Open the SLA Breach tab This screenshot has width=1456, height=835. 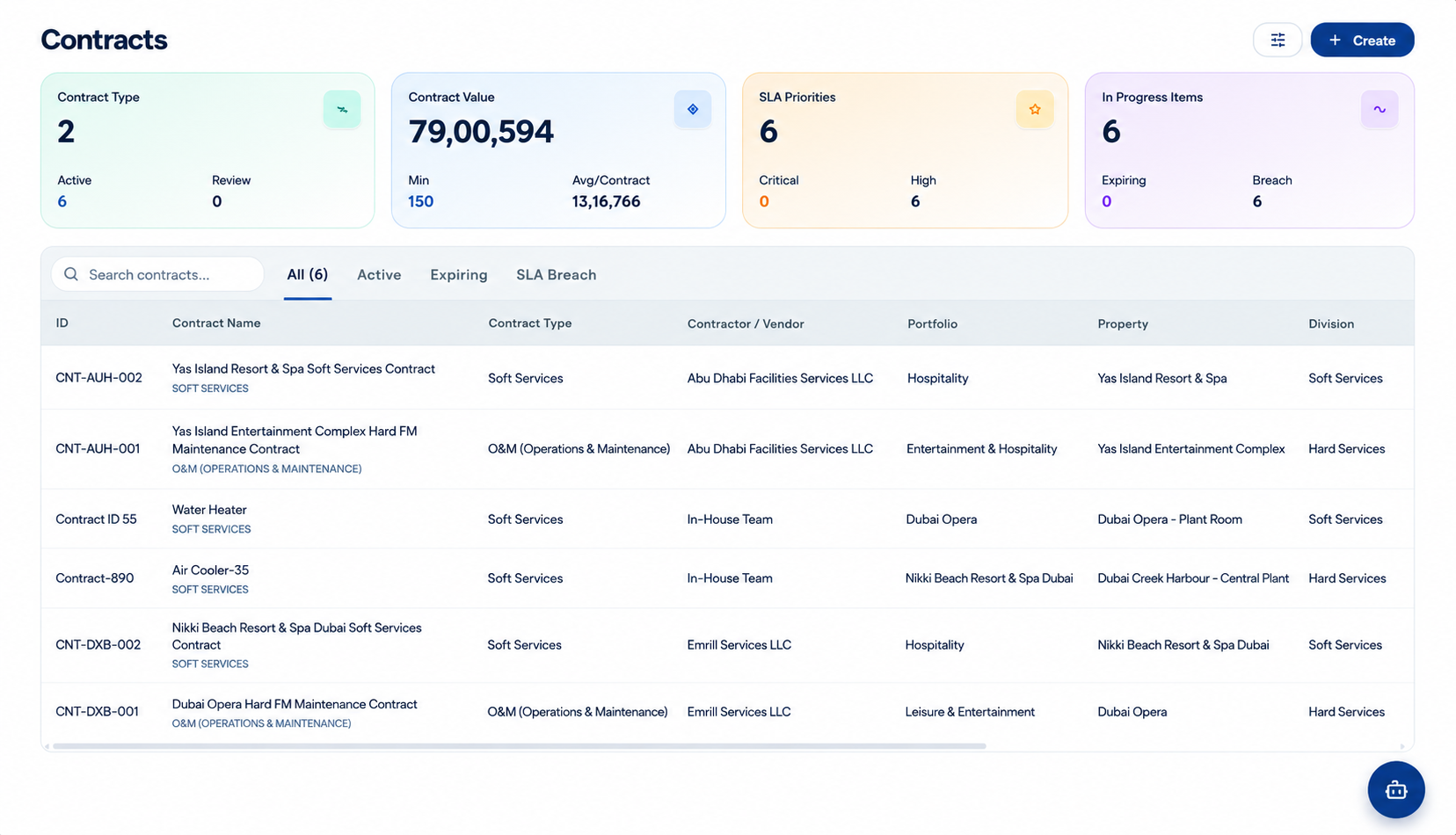(x=556, y=274)
